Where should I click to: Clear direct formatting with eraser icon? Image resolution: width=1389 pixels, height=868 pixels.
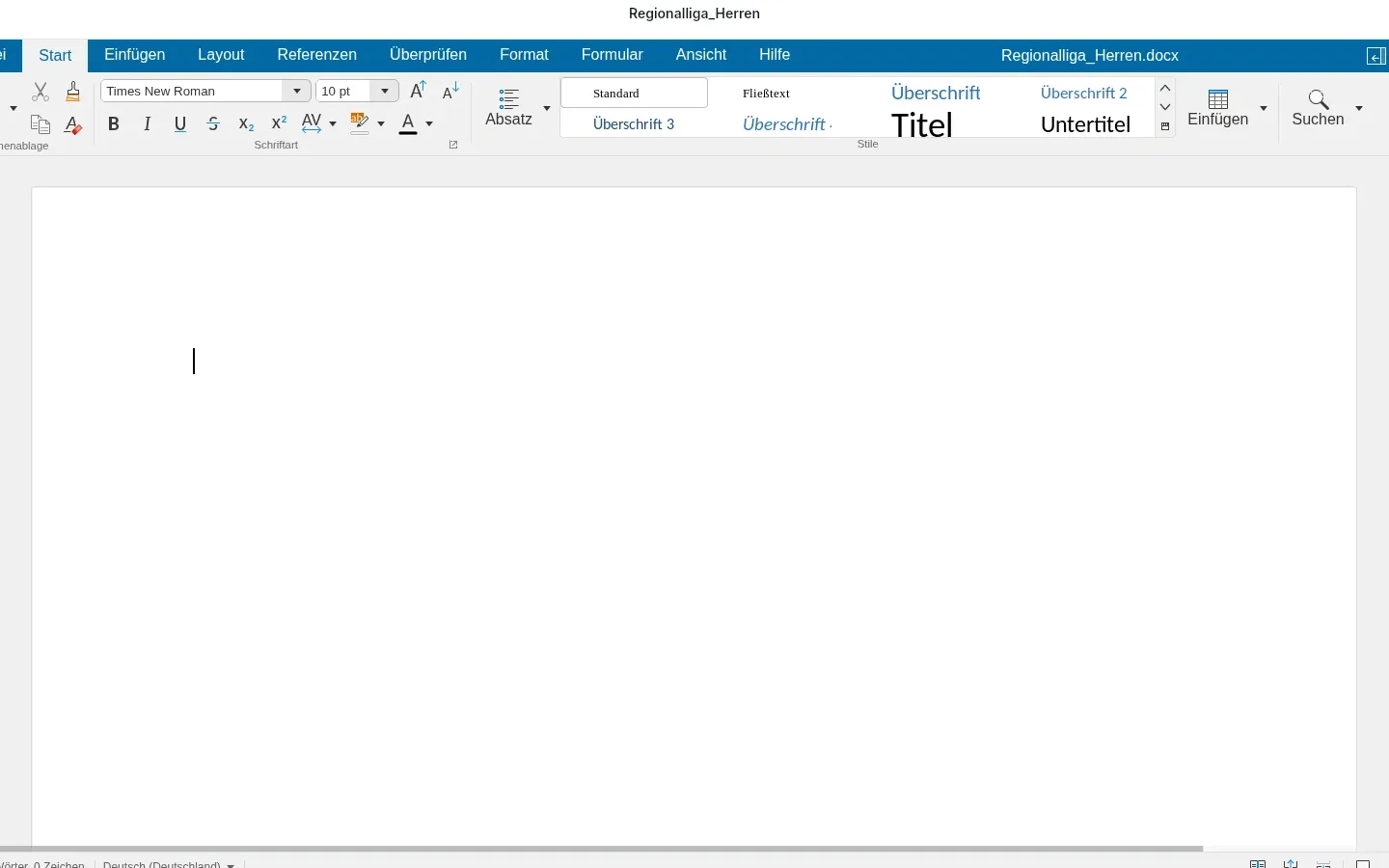pos(73,124)
